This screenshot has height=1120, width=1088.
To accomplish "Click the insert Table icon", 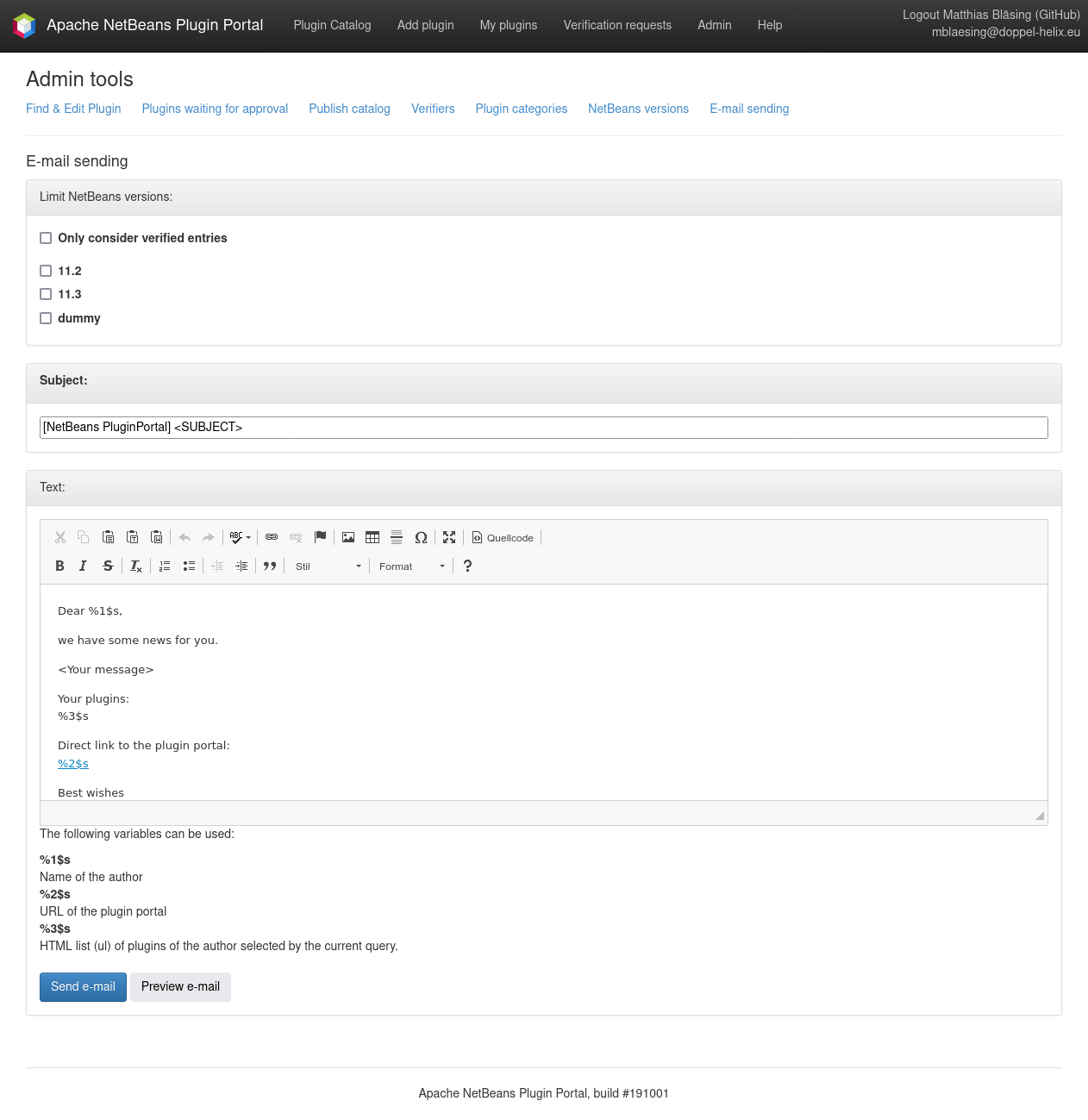I will [x=372, y=537].
